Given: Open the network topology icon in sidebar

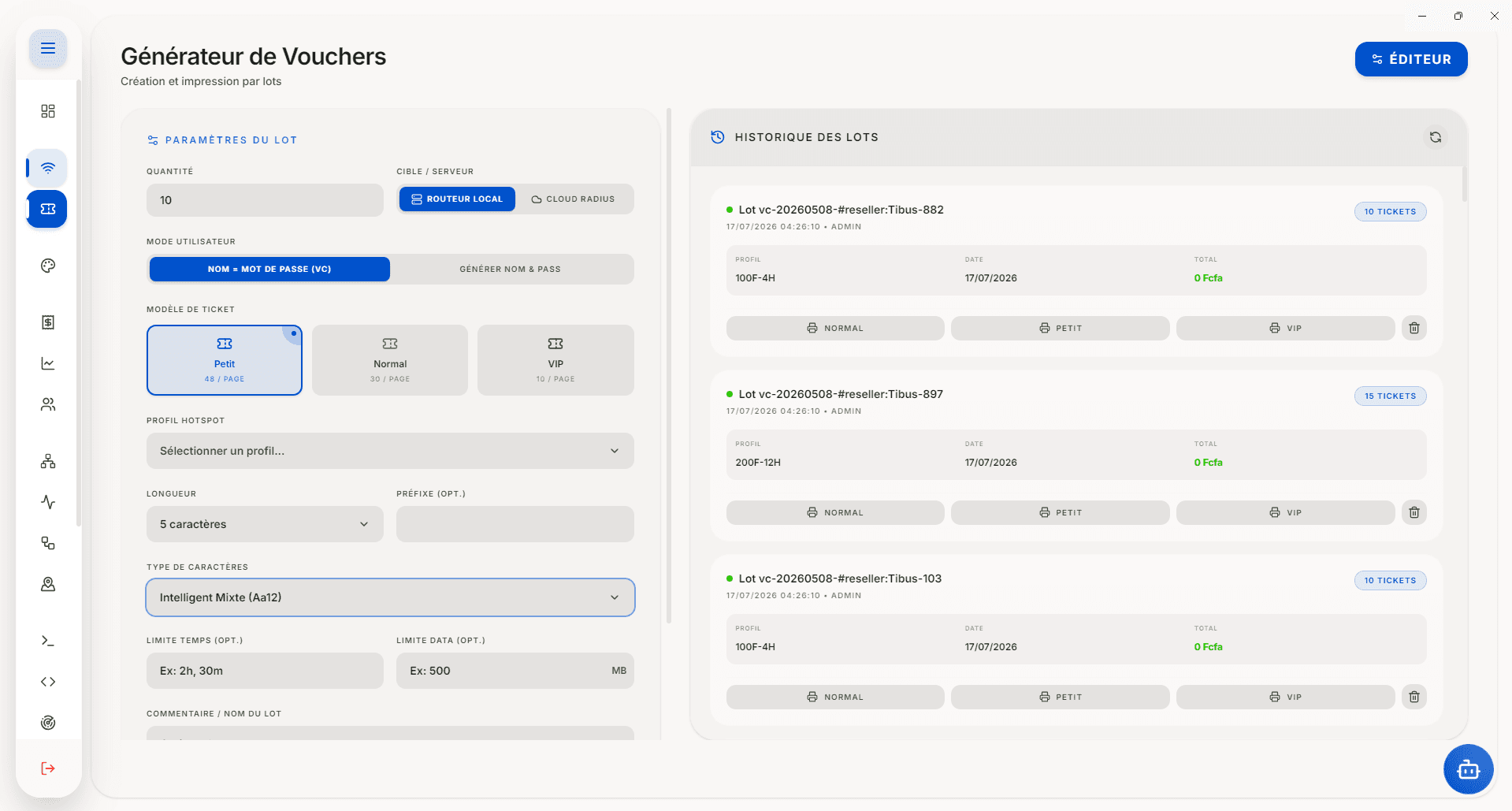Looking at the screenshot, I should click(48, 461).
